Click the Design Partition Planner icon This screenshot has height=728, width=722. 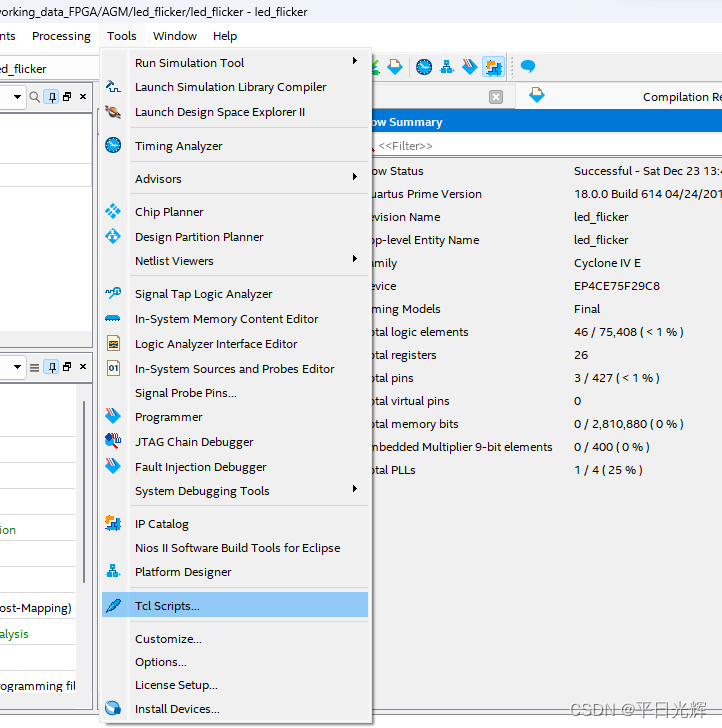pos(113,236)
